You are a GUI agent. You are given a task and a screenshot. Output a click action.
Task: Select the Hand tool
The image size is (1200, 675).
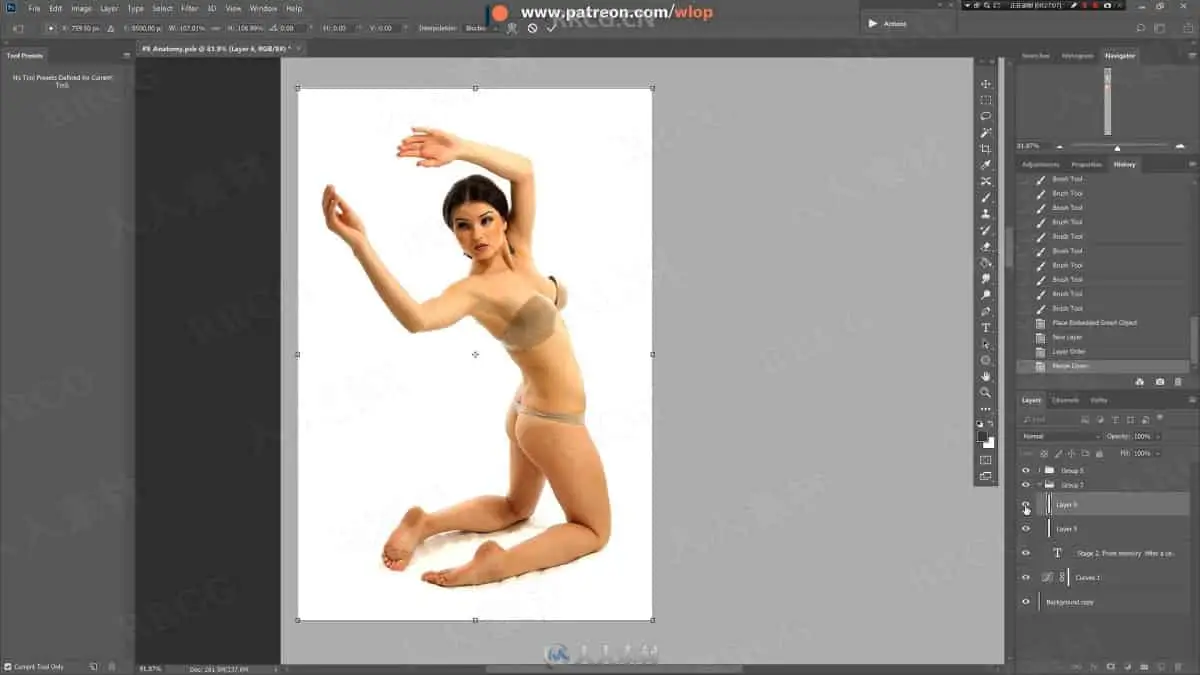[x=986, y=376]
